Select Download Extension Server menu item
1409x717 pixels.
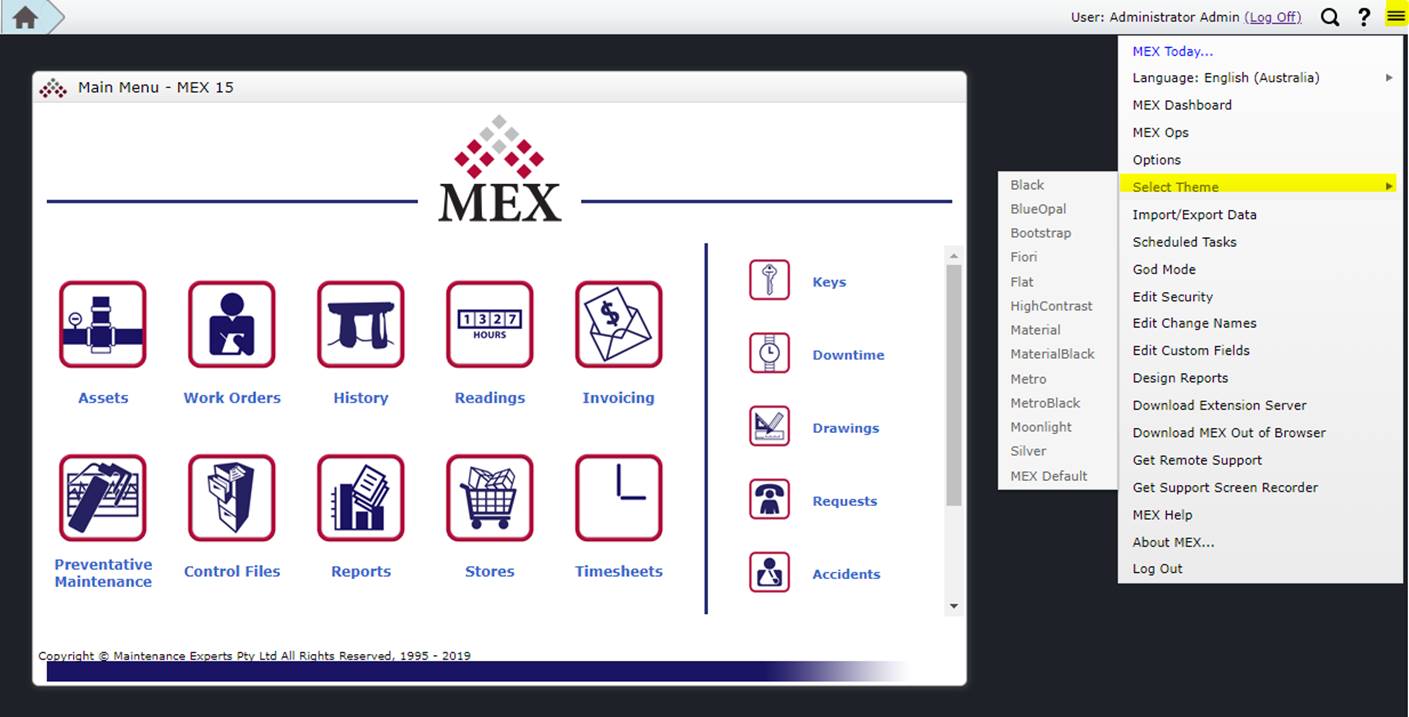click(1260, 405)
